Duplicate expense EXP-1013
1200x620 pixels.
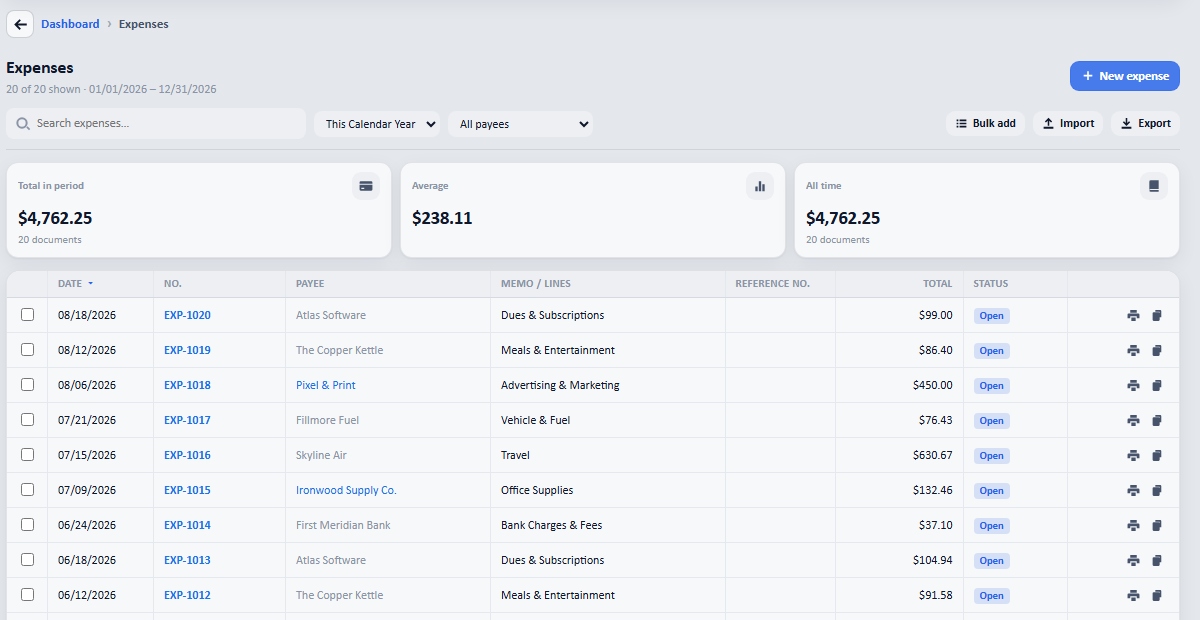click(x=1157, y=561)
